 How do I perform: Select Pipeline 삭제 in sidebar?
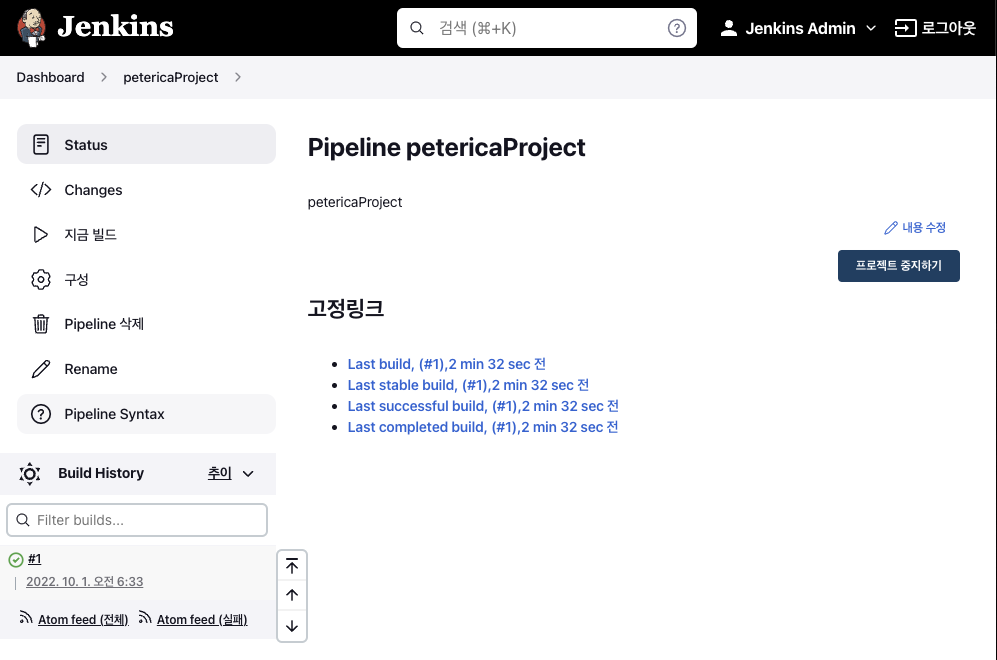point(146,324)
